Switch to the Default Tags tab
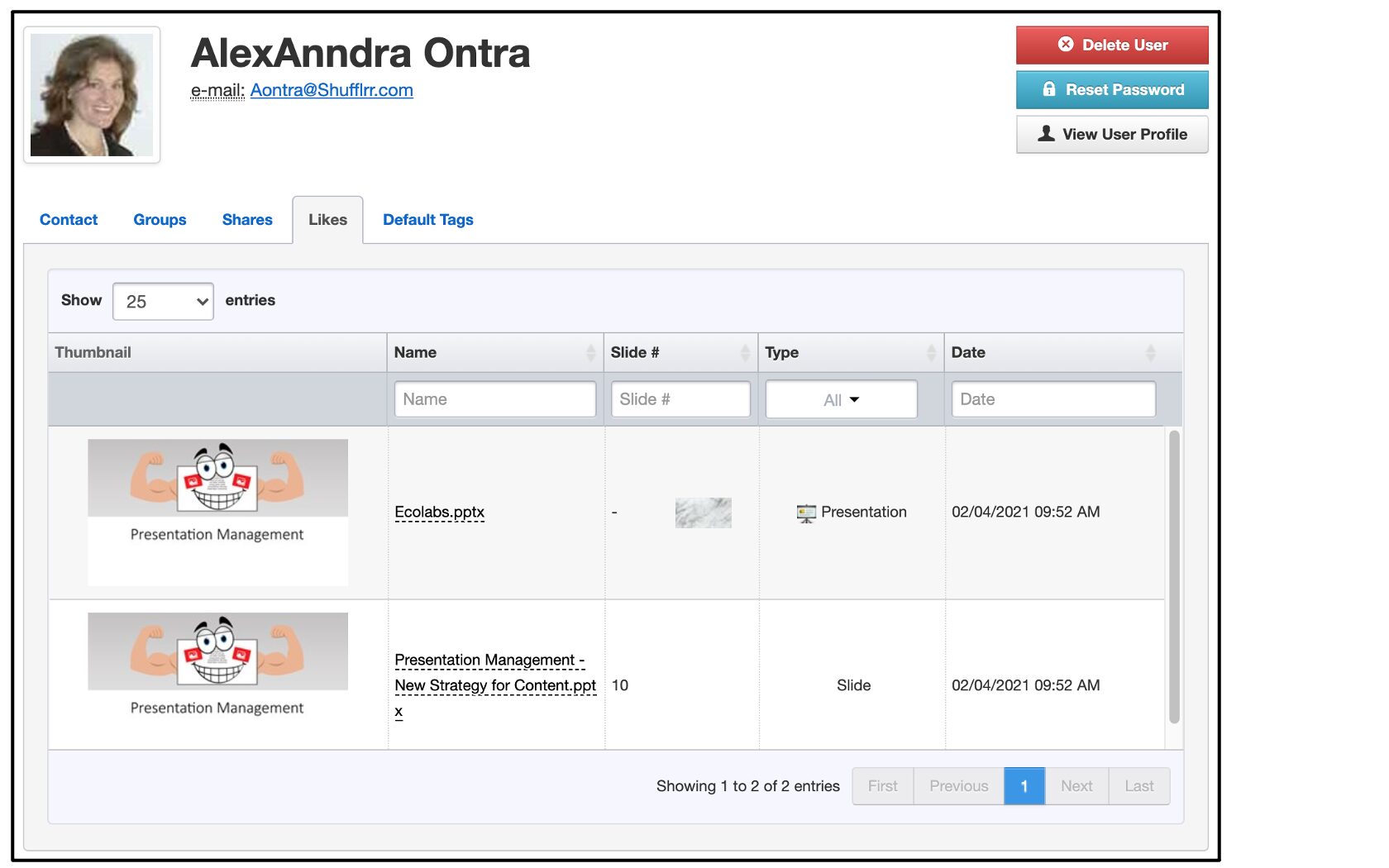The width and height of the screenshot is (1389, 868). [427, 220]
